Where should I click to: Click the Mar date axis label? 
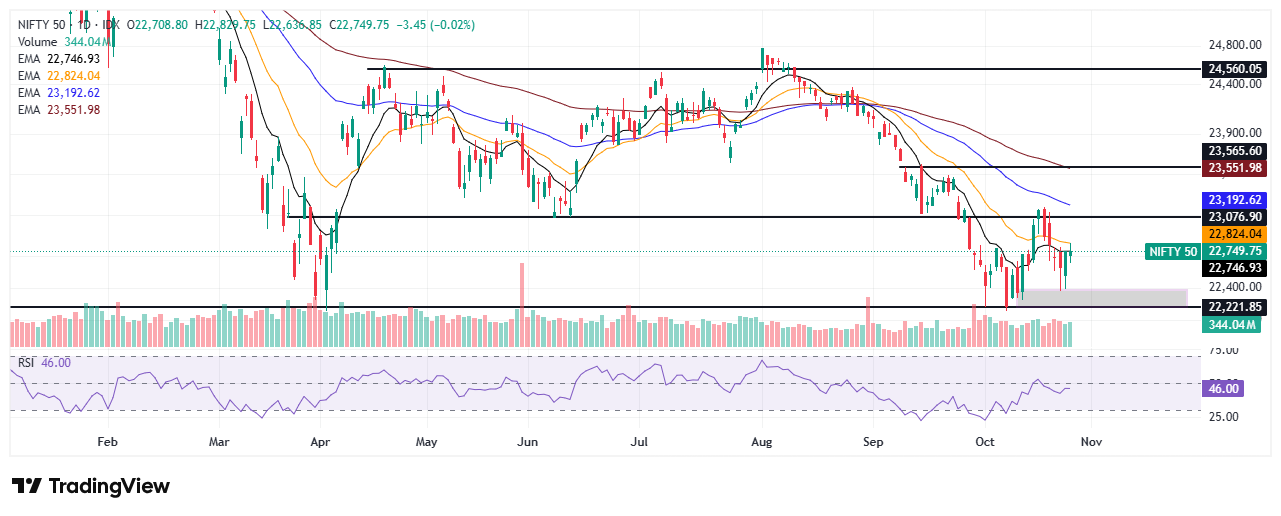219,440
